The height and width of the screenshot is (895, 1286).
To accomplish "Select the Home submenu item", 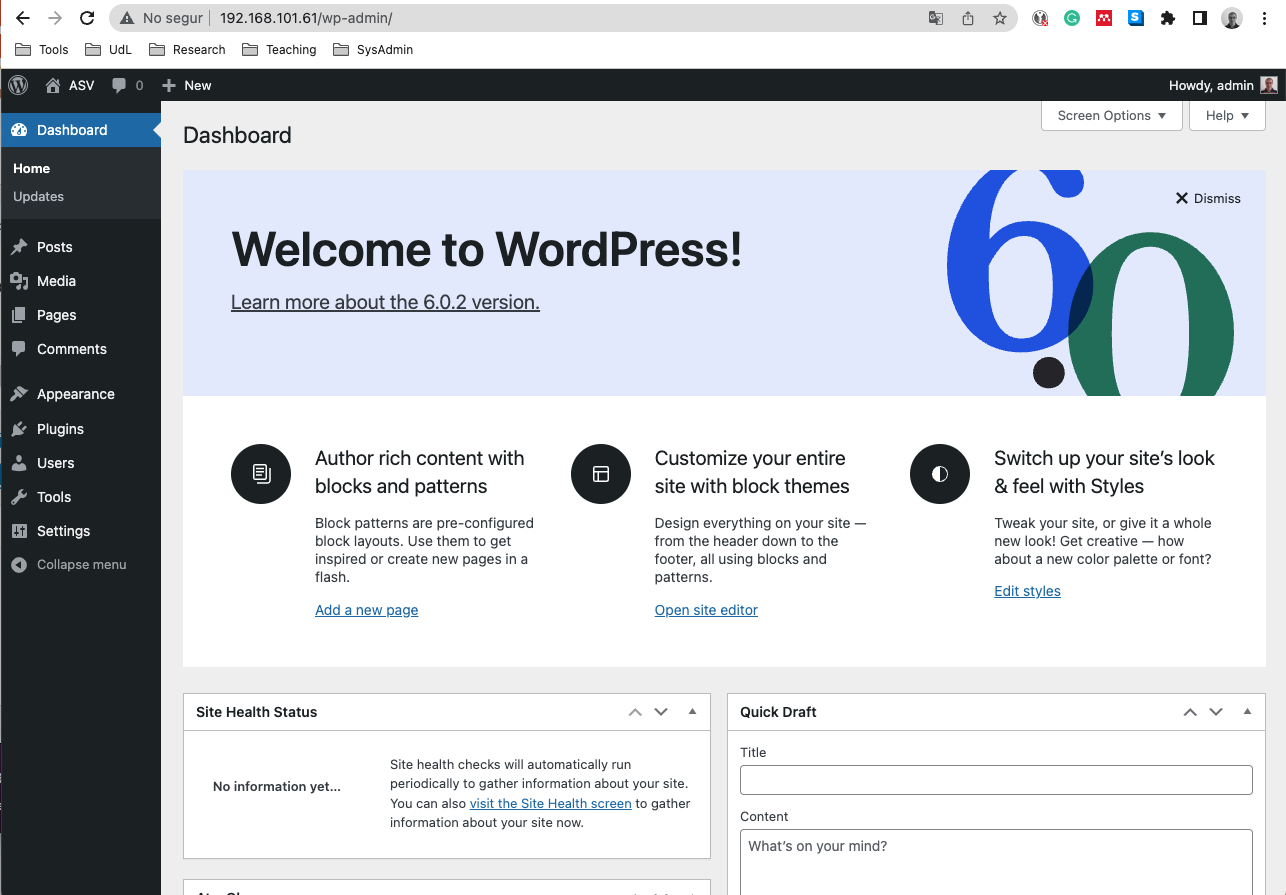I will point(32,168).
